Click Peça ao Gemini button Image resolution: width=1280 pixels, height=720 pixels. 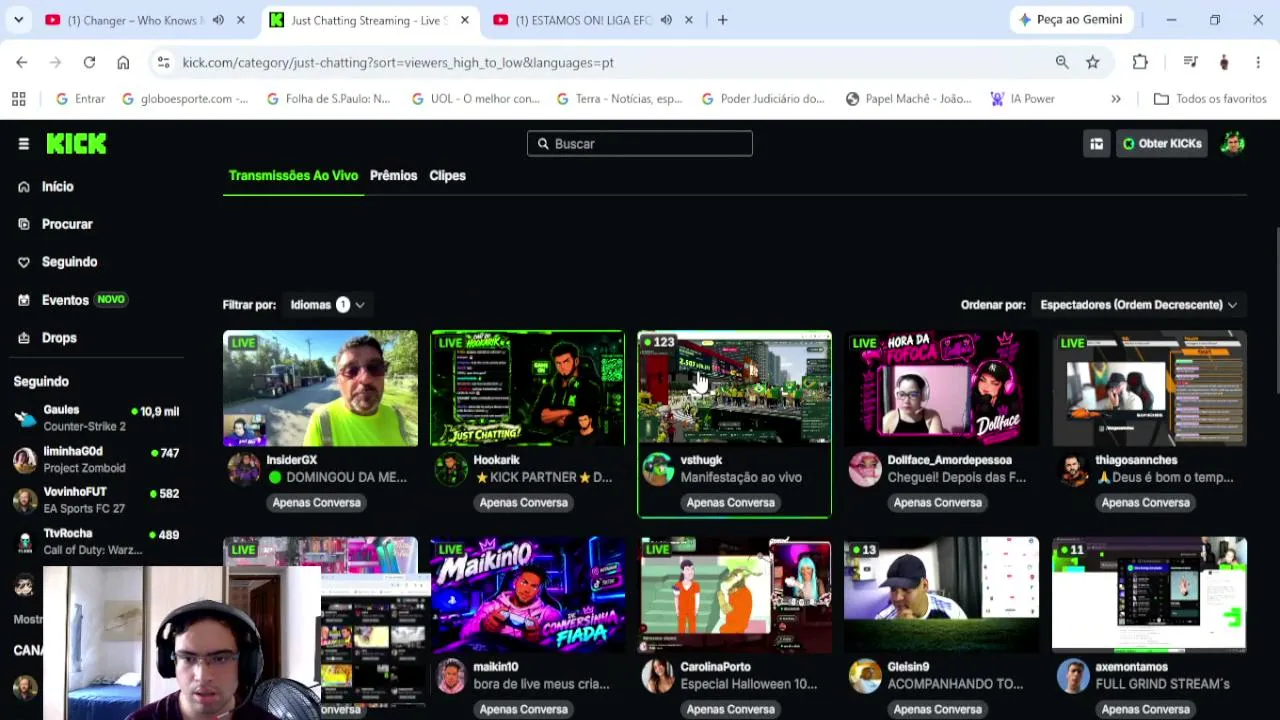(x=1070, y=20)
